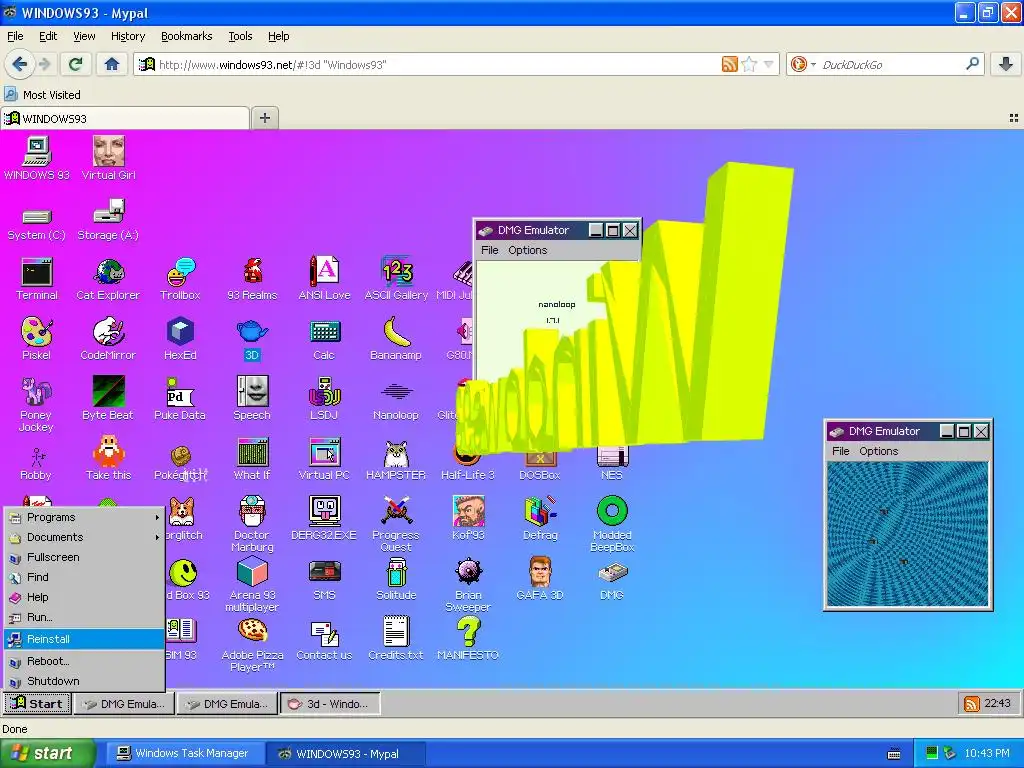Open 93 Realms icon
1024x768 pixels.
[252, 279]
